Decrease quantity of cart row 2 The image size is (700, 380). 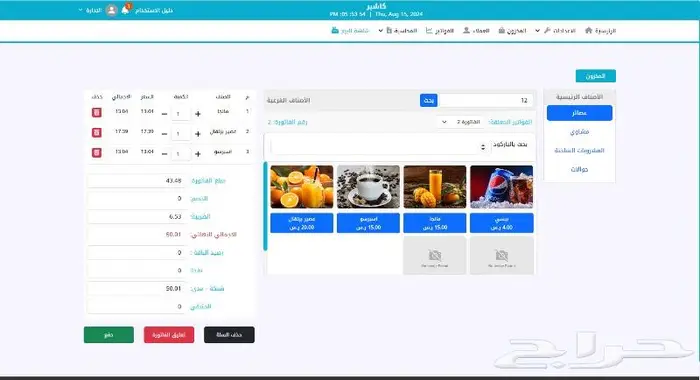pyautogui.click(x=164, y=134)
